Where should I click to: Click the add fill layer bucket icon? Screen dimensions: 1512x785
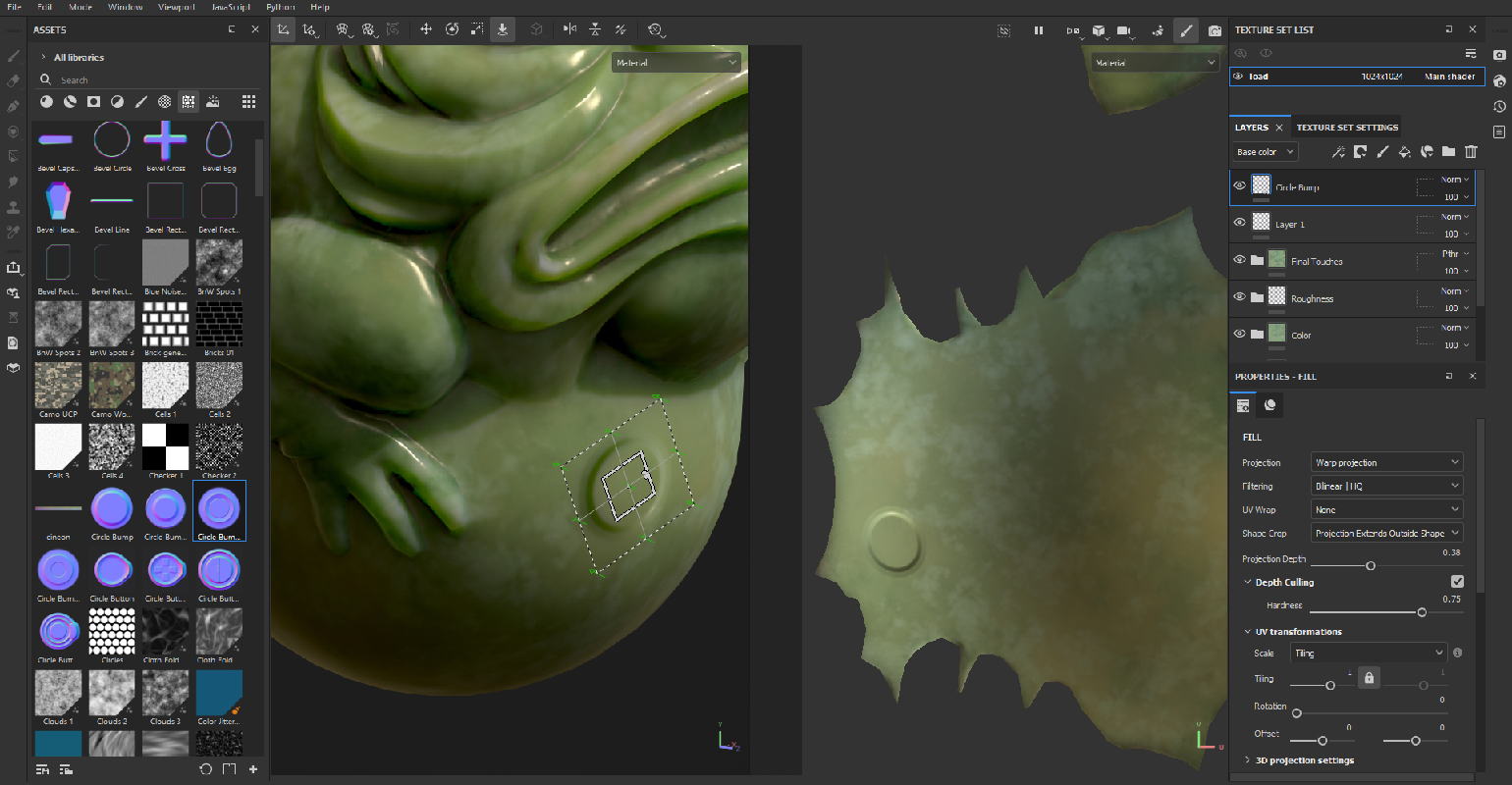(x=1404, y=152)
